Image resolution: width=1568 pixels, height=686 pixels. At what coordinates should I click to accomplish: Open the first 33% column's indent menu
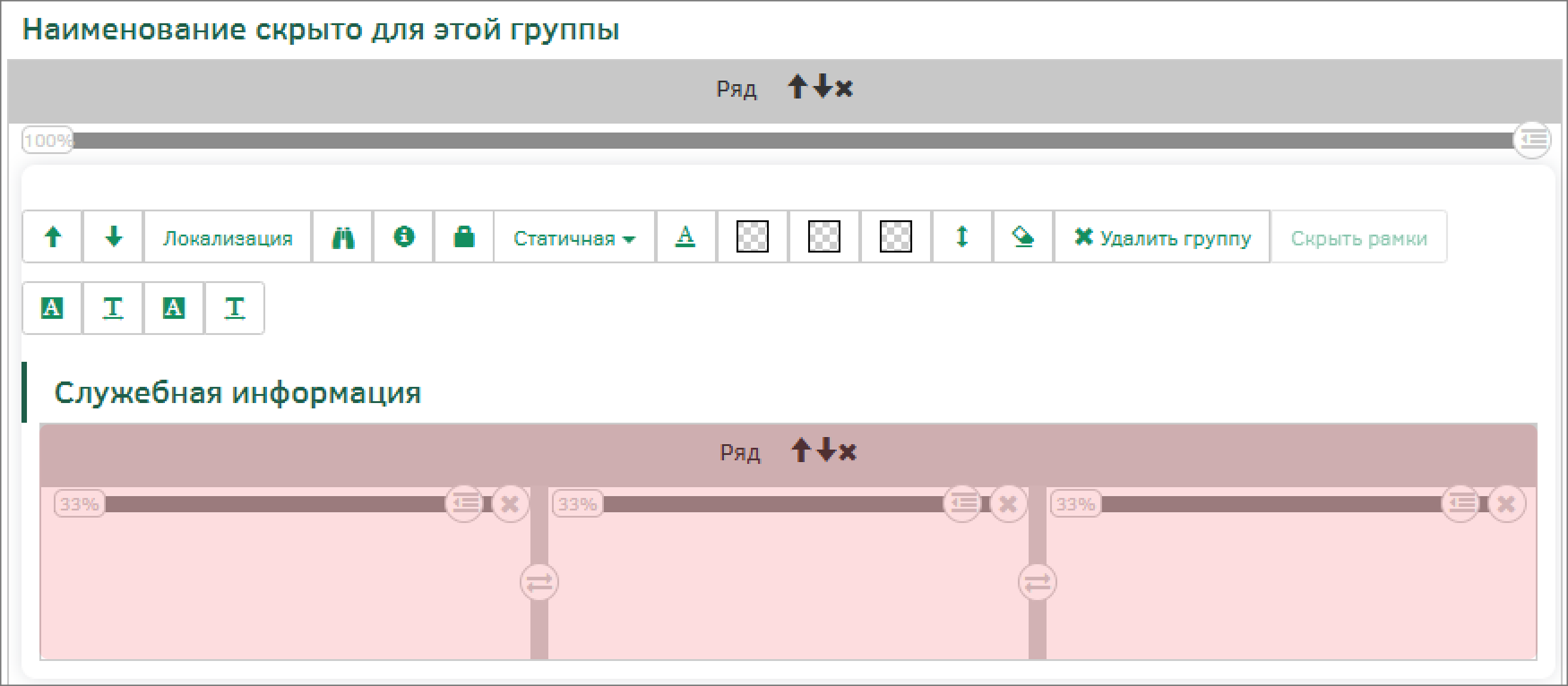click(x=464, y=504)
